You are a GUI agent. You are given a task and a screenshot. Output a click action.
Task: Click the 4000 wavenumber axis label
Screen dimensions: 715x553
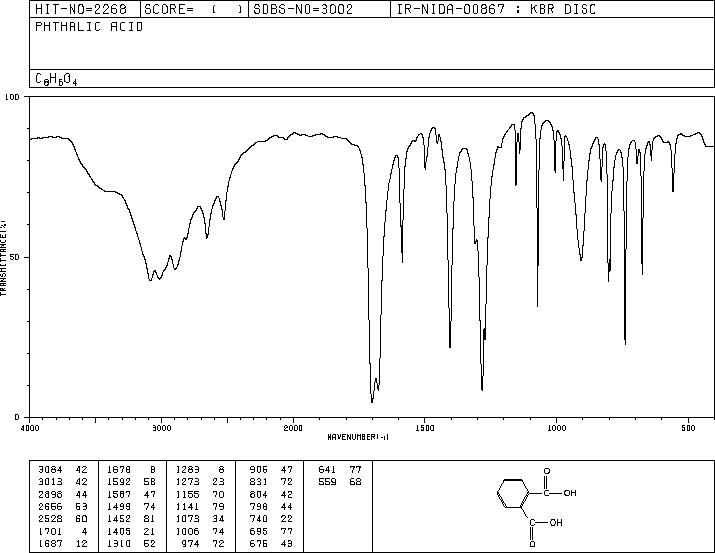click(30, 428)
